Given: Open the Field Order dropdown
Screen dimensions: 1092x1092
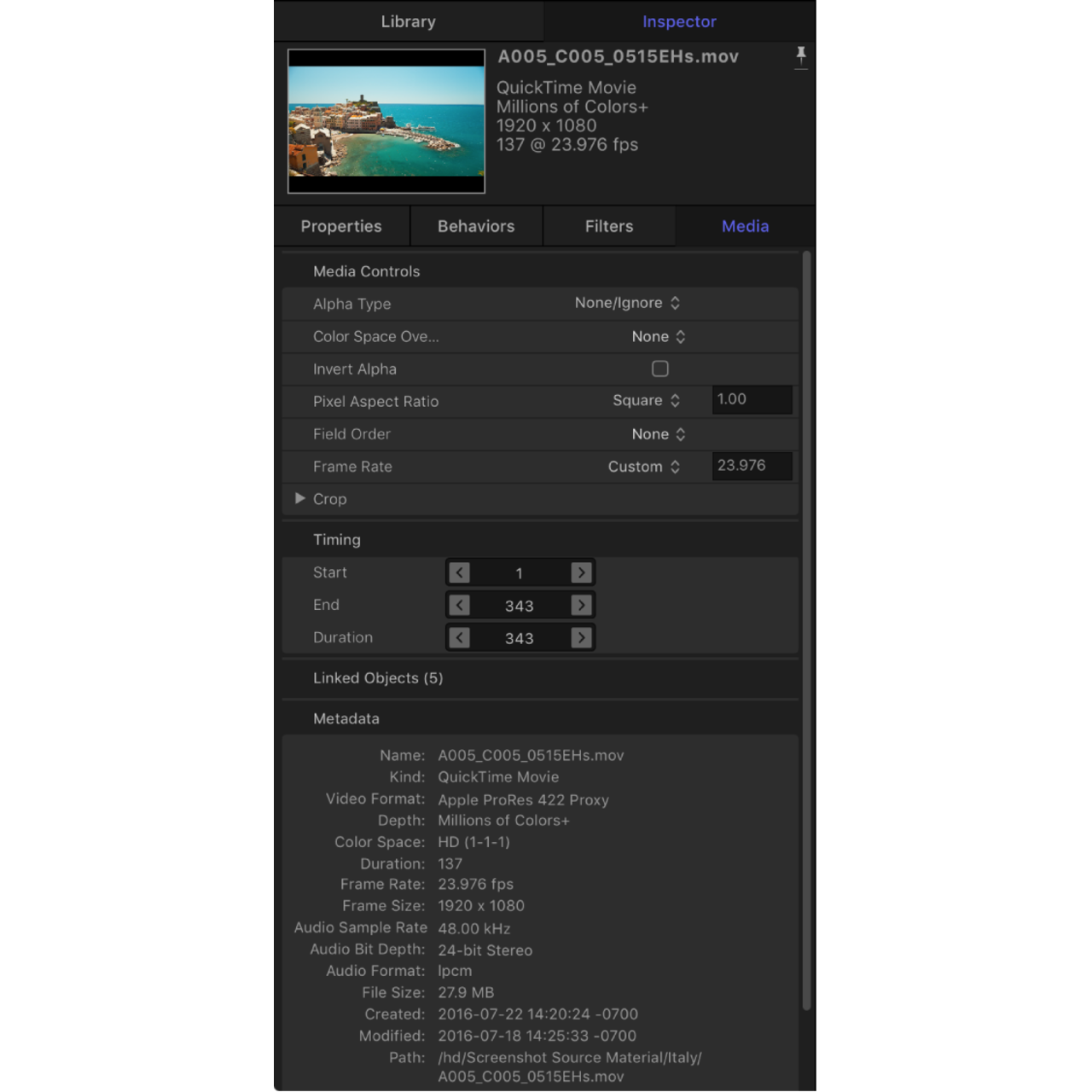Looking at the screenshot, I should (x=658, y=433).
